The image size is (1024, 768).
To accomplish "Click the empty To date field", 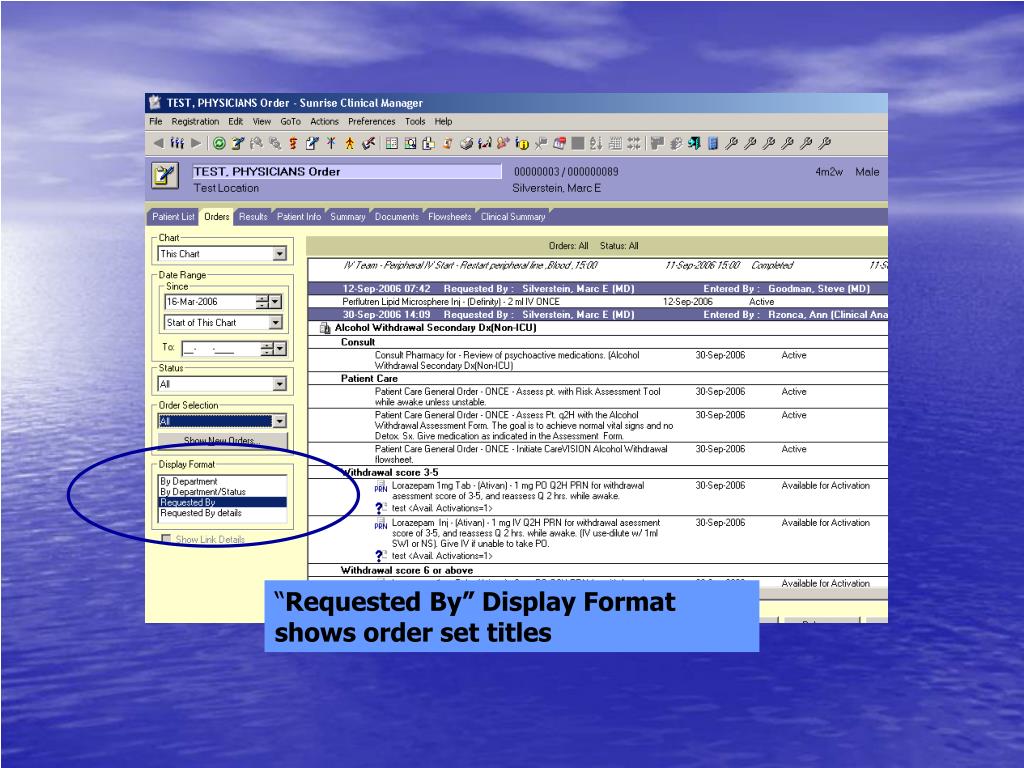I will pyautogui.click(x=220, y=349).
